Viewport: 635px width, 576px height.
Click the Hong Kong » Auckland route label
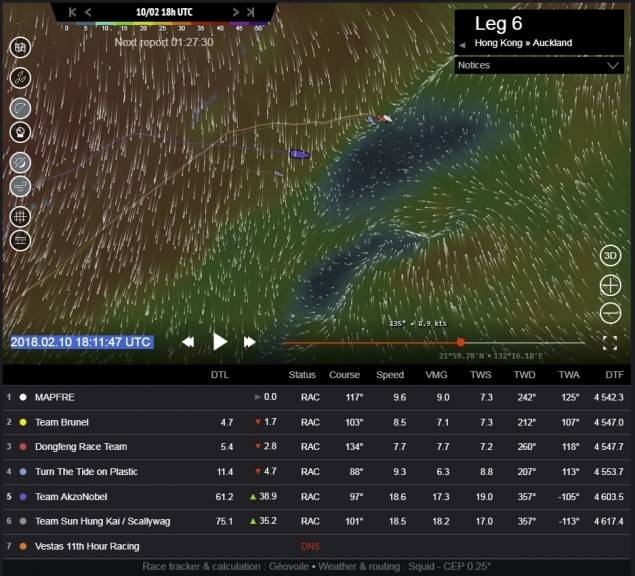click(x=523, y=43)
